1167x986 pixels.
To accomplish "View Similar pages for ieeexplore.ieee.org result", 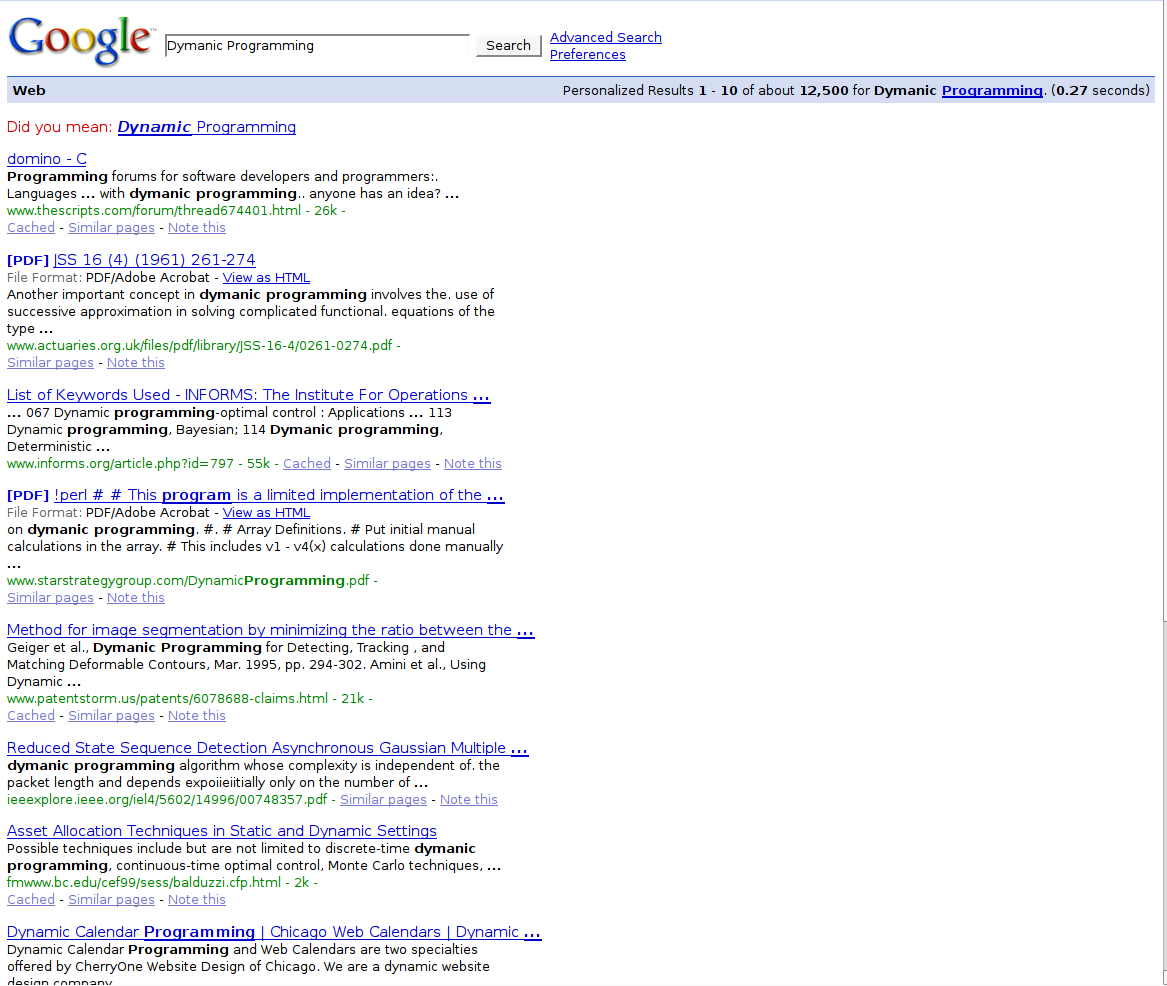I will [x=383, y=800].
